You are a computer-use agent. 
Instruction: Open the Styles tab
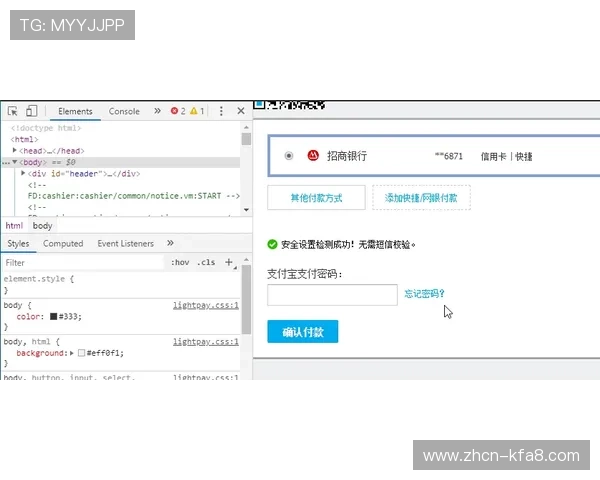(x=18, y=243)
